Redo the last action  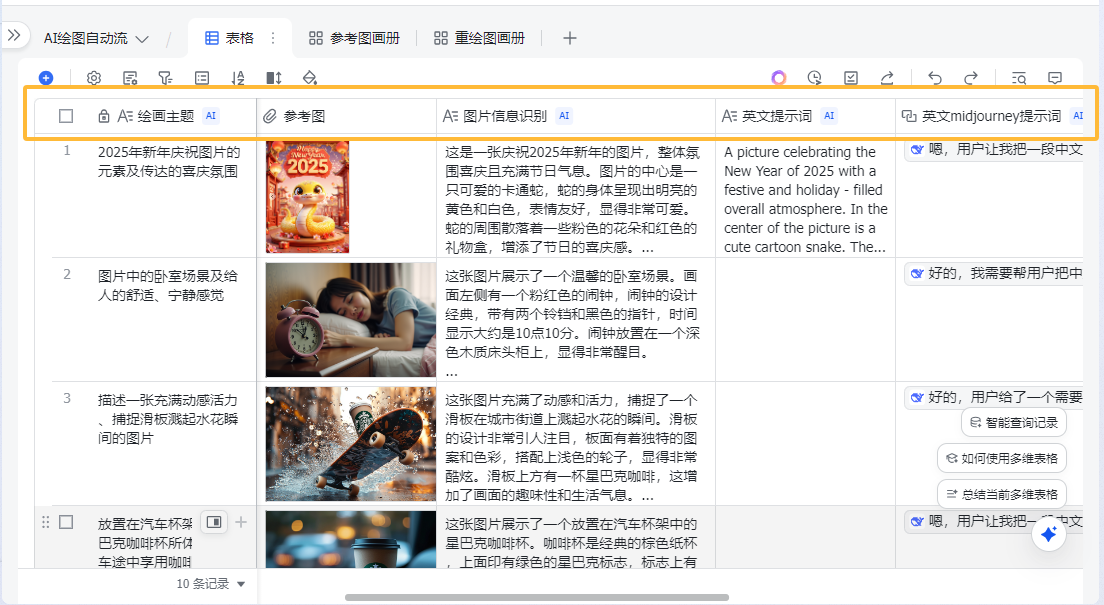970,78
